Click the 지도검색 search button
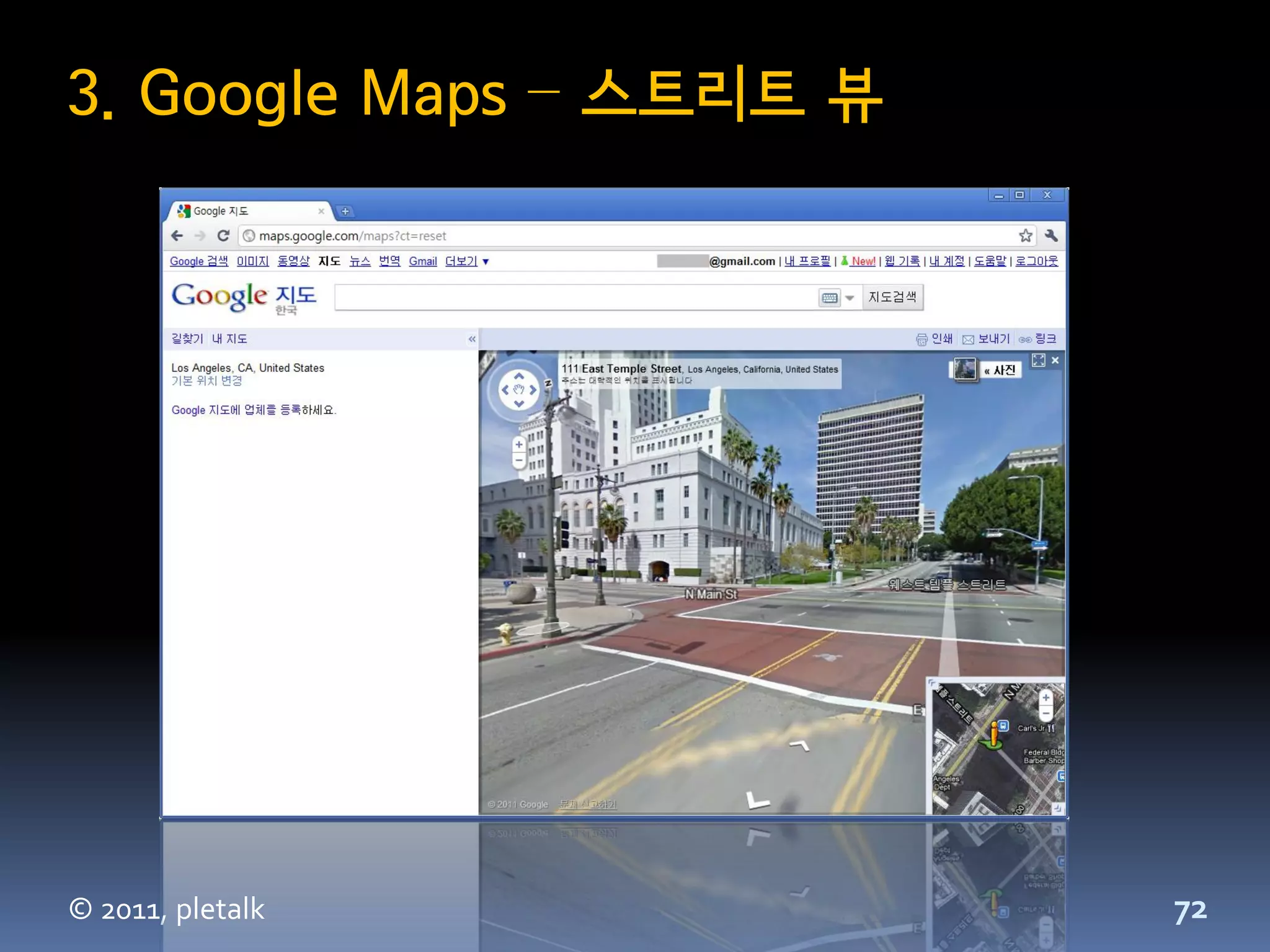The height and width of the screenshot is (952, 1270). point(892,297)
